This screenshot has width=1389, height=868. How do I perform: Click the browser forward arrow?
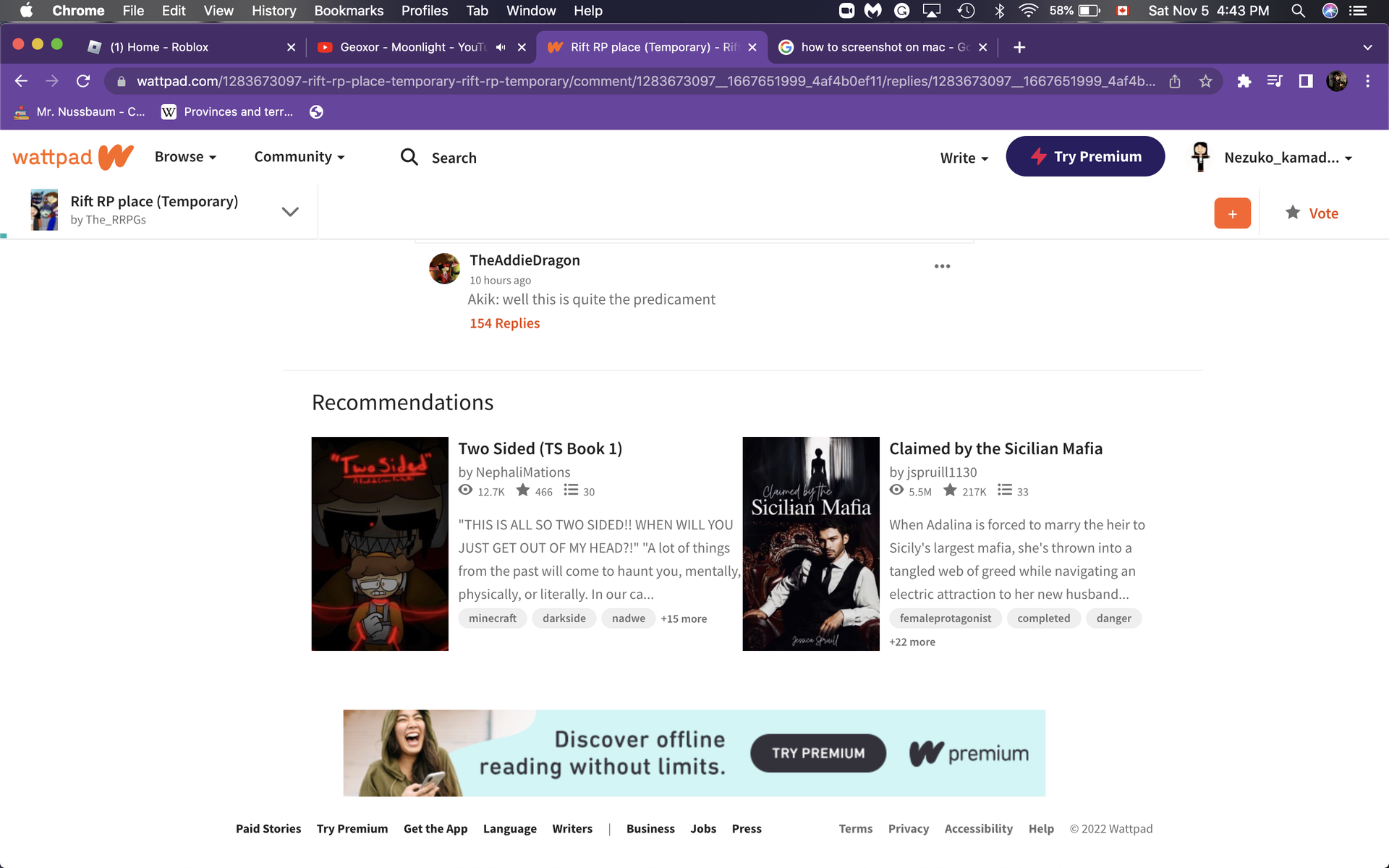pyautogui.click(x=52, y=81)
